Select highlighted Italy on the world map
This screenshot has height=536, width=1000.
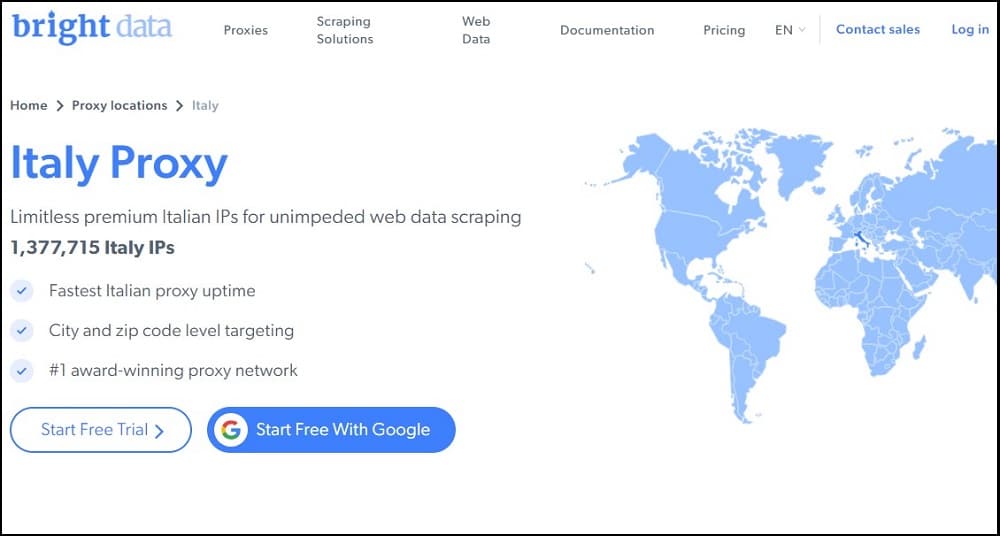point(862,241)
